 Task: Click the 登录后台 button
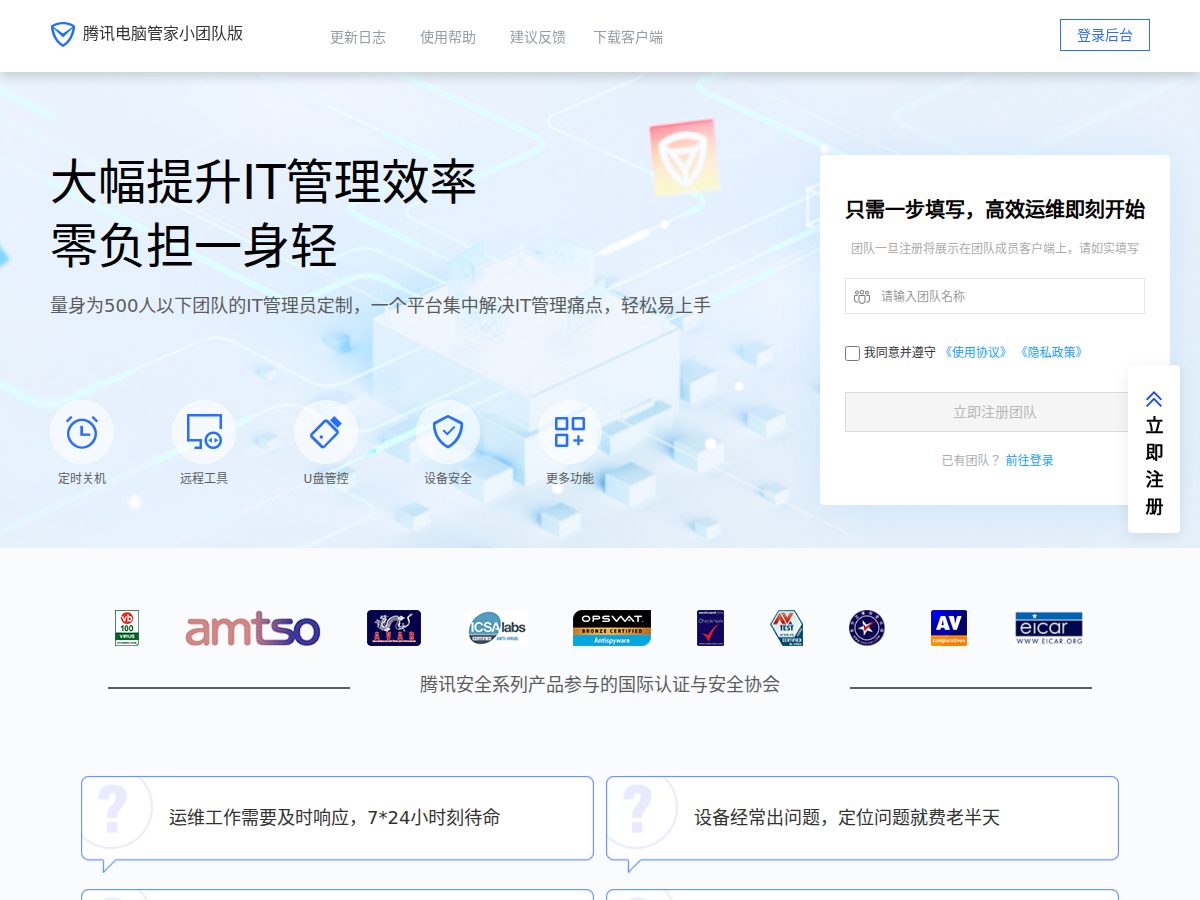(x=1105, y=35)
